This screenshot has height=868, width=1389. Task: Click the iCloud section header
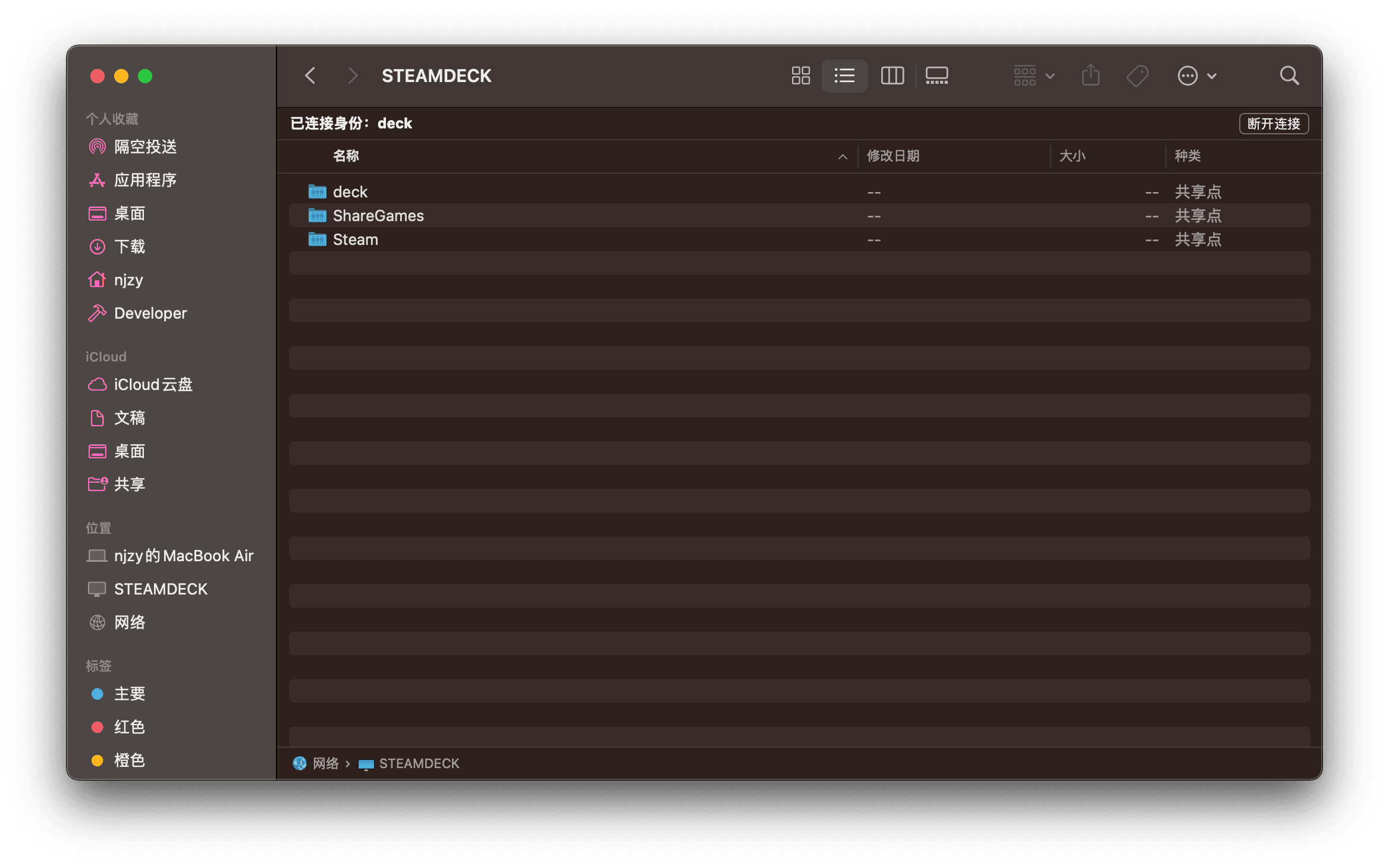(106, 357)
